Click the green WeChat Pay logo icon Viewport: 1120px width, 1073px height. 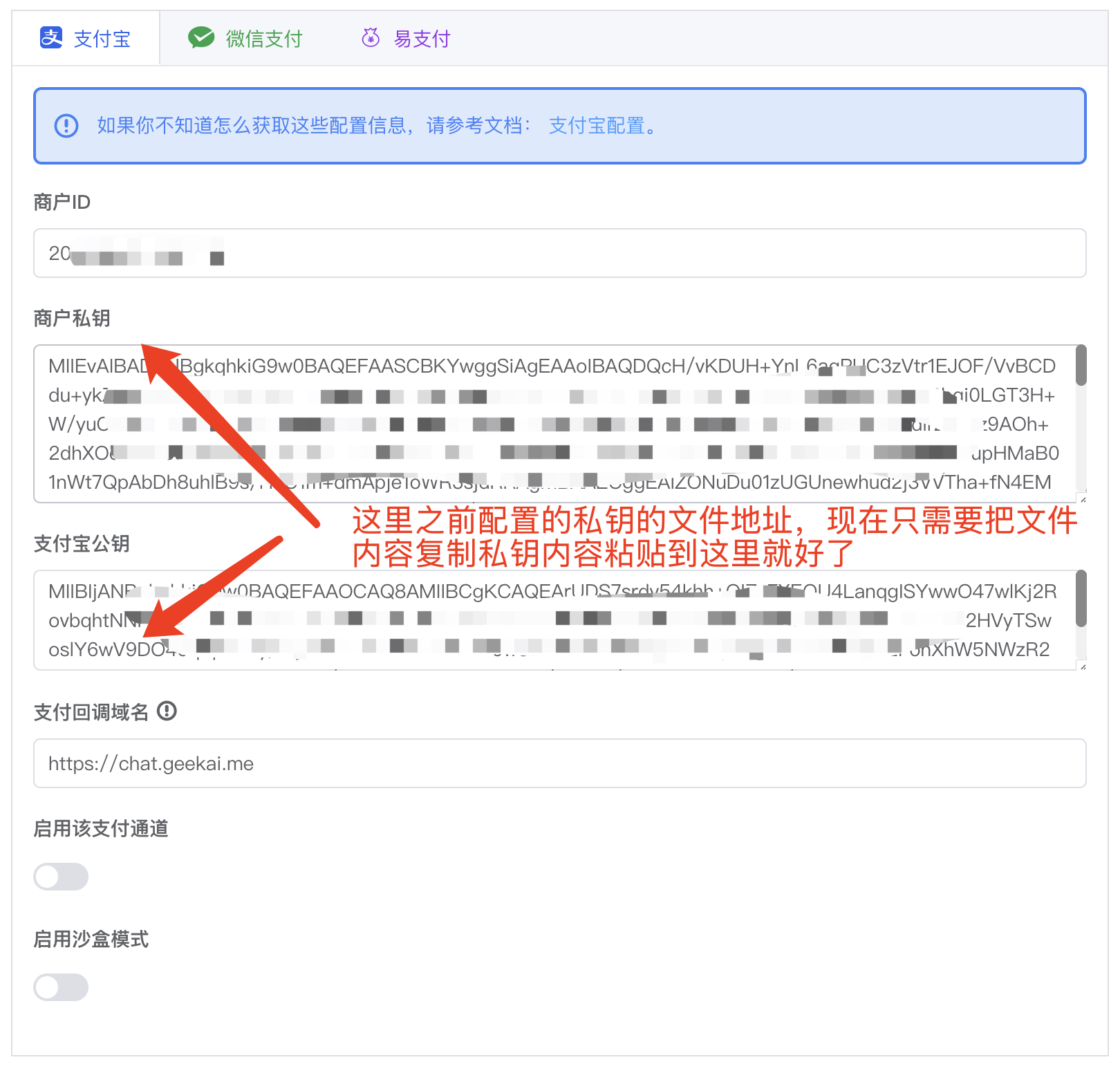coord(201,38)
